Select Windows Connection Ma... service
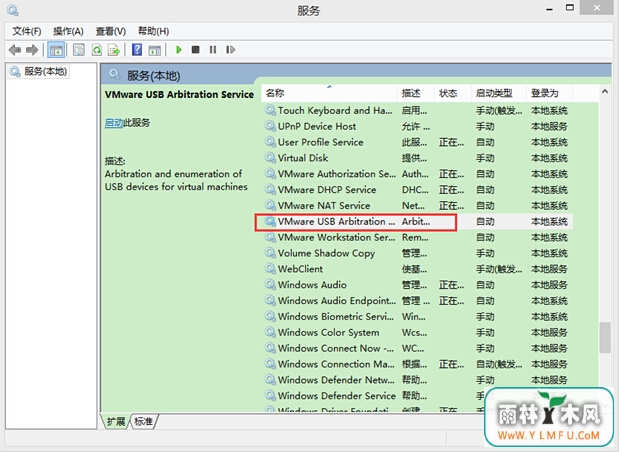Viewport: 619px width, 452px height. coord(417,364)
